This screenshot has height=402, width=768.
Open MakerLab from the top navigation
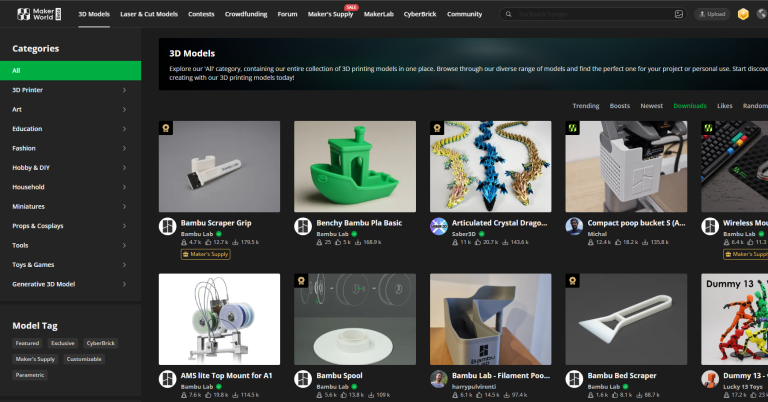click(x=379, y=14)
